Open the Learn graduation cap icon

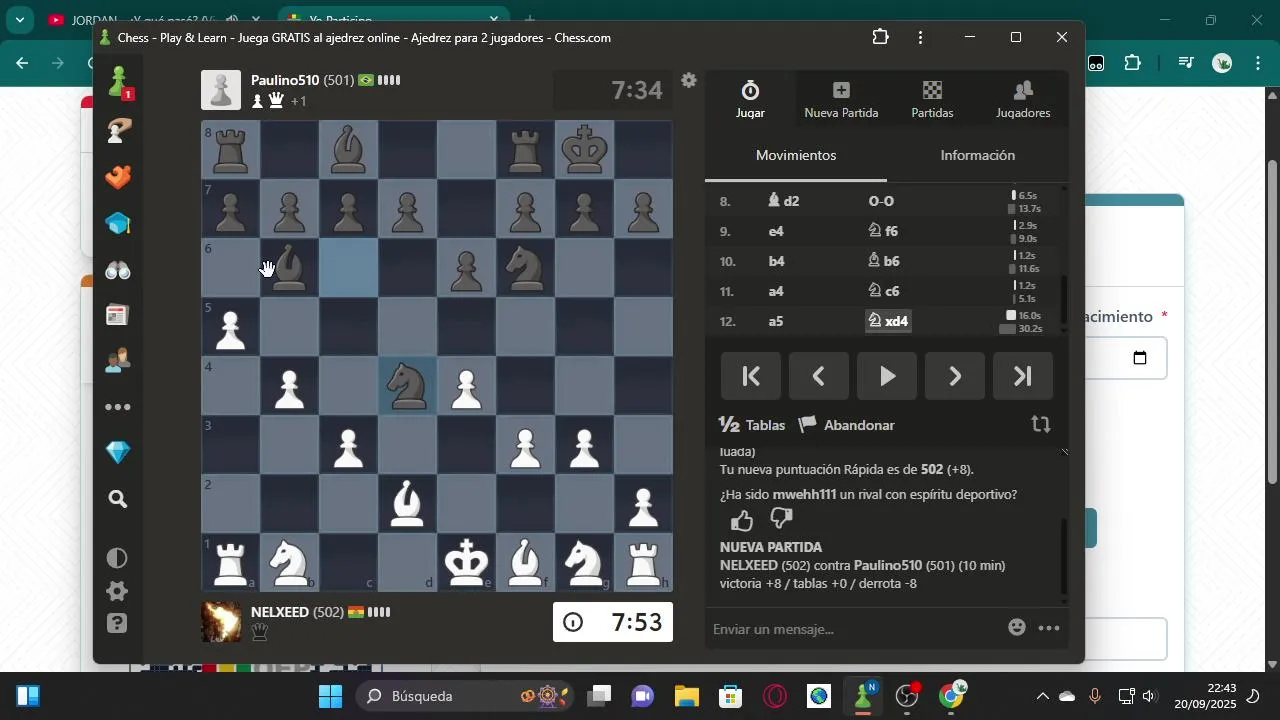click(118, 223)
